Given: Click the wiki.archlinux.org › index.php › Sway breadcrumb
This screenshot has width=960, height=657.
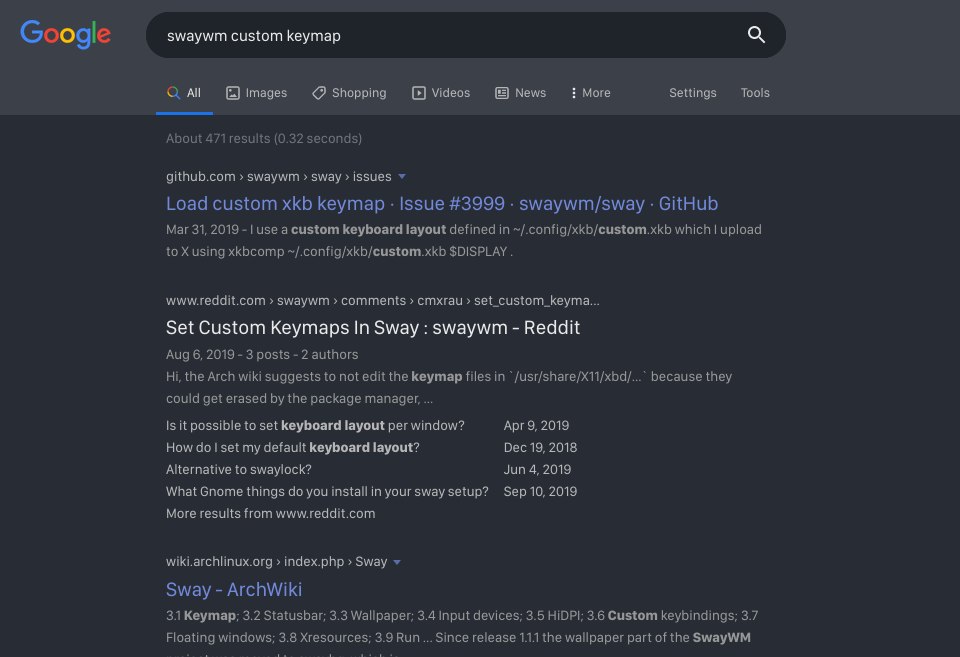Looking at the screenshot, I should coord(277,561).
